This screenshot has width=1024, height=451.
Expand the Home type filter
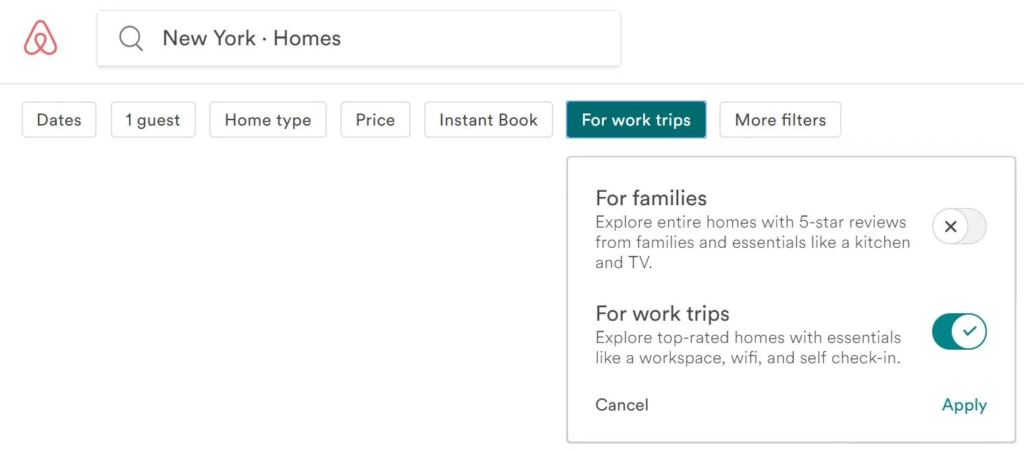tap(268, 120)
